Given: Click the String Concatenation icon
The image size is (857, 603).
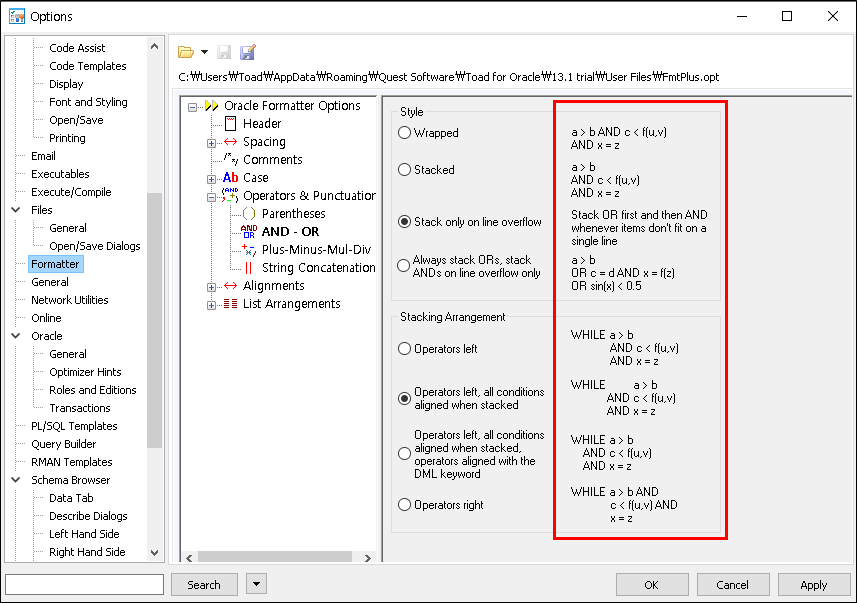Looking at the screenshot, I should (x=250, y=267).
